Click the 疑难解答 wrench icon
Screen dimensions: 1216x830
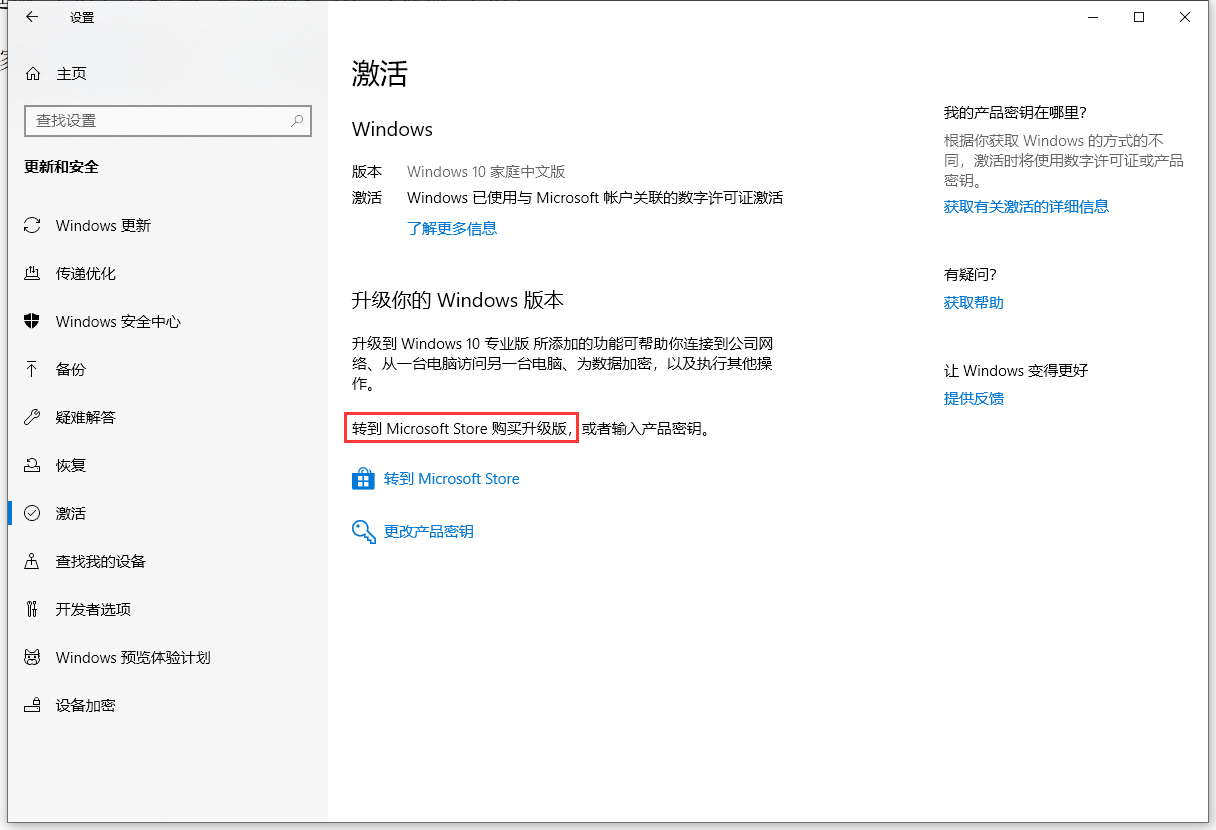click(x=33, y=418)
